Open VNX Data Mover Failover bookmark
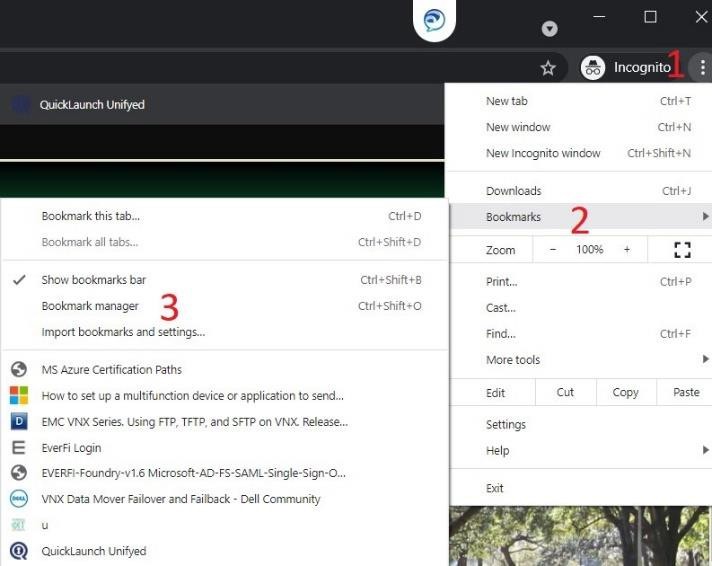This screenshot has height=566, width=712. click(x=225, y=499)
